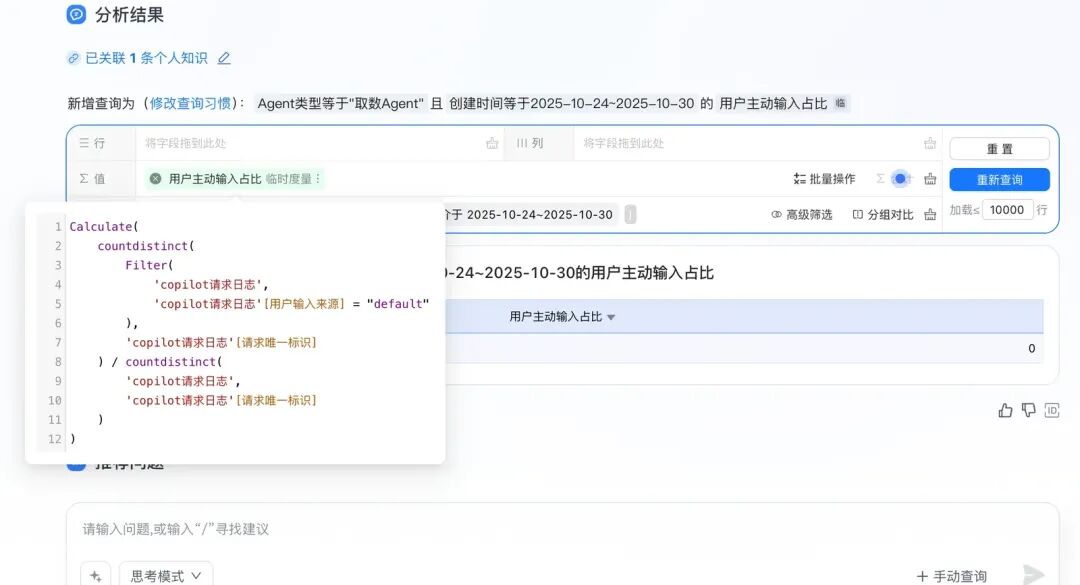Click the ID icon next to thumbs down
The image size is (1080, 585).
[x=1052, y=411]
